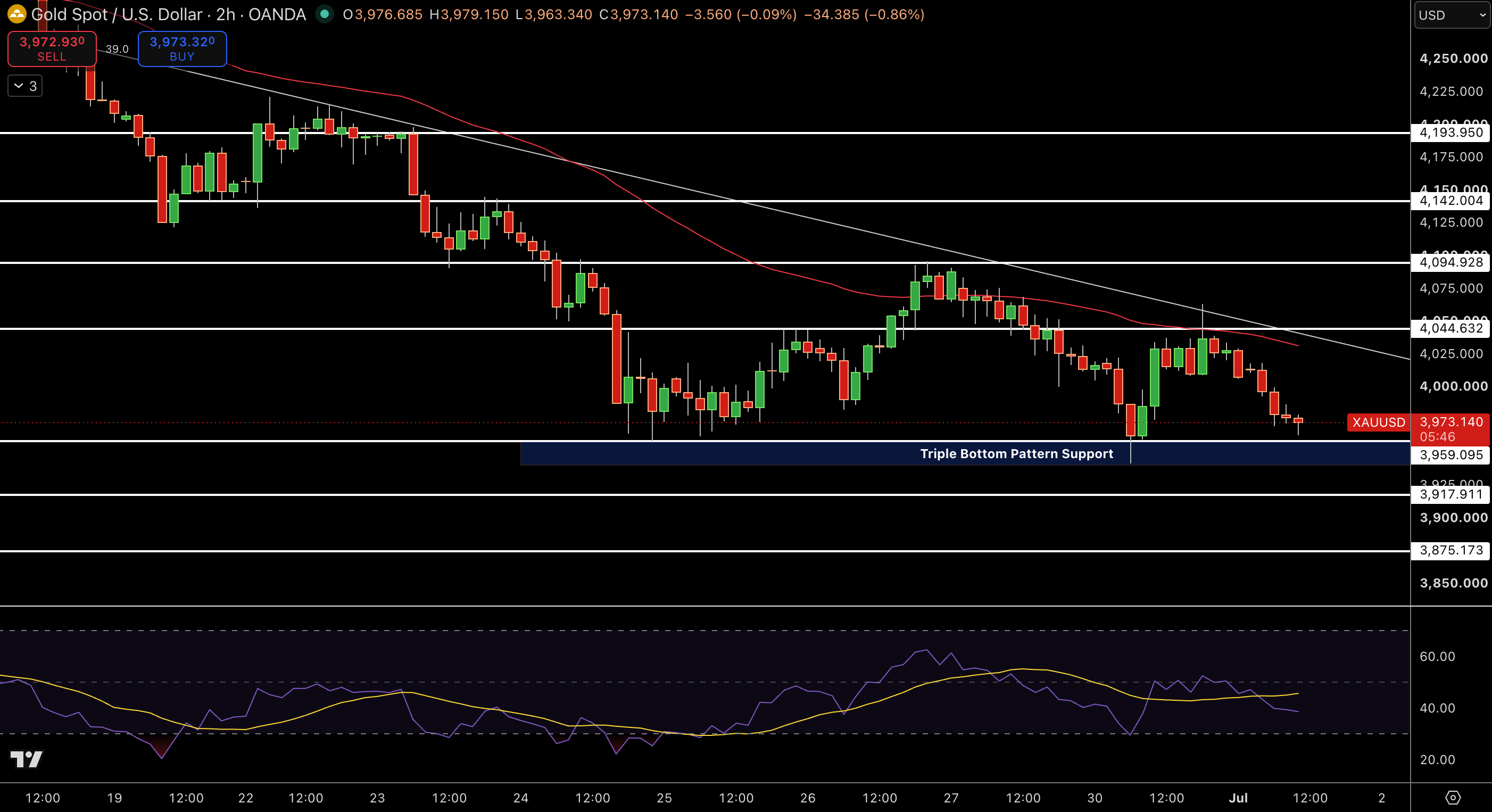Click the 4,193.950 price level label
Viewport: 1492px width, 812px height.
1451,132
